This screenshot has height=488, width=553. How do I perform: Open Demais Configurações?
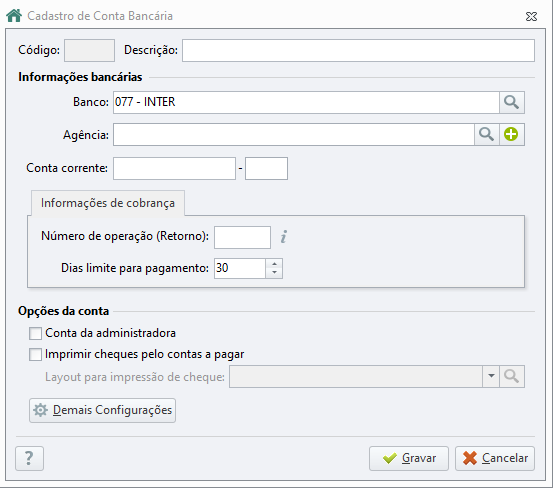[x=102, y=410]
